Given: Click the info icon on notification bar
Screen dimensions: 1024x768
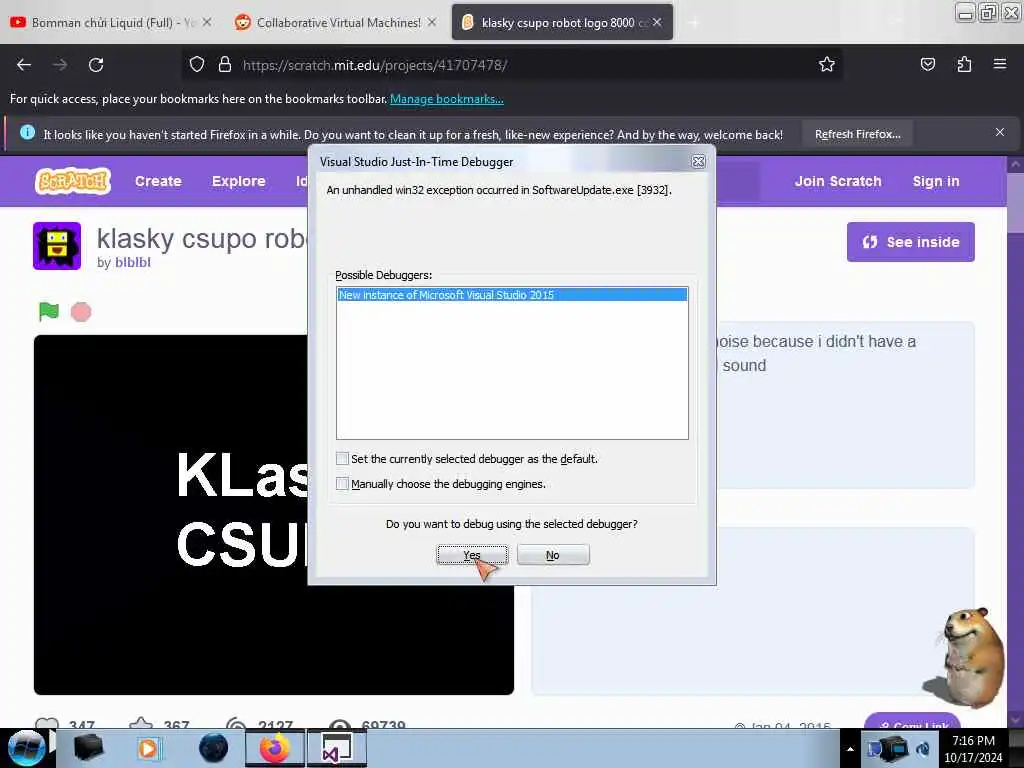Looking at the screenshot, I should click(x=27, y=133).
